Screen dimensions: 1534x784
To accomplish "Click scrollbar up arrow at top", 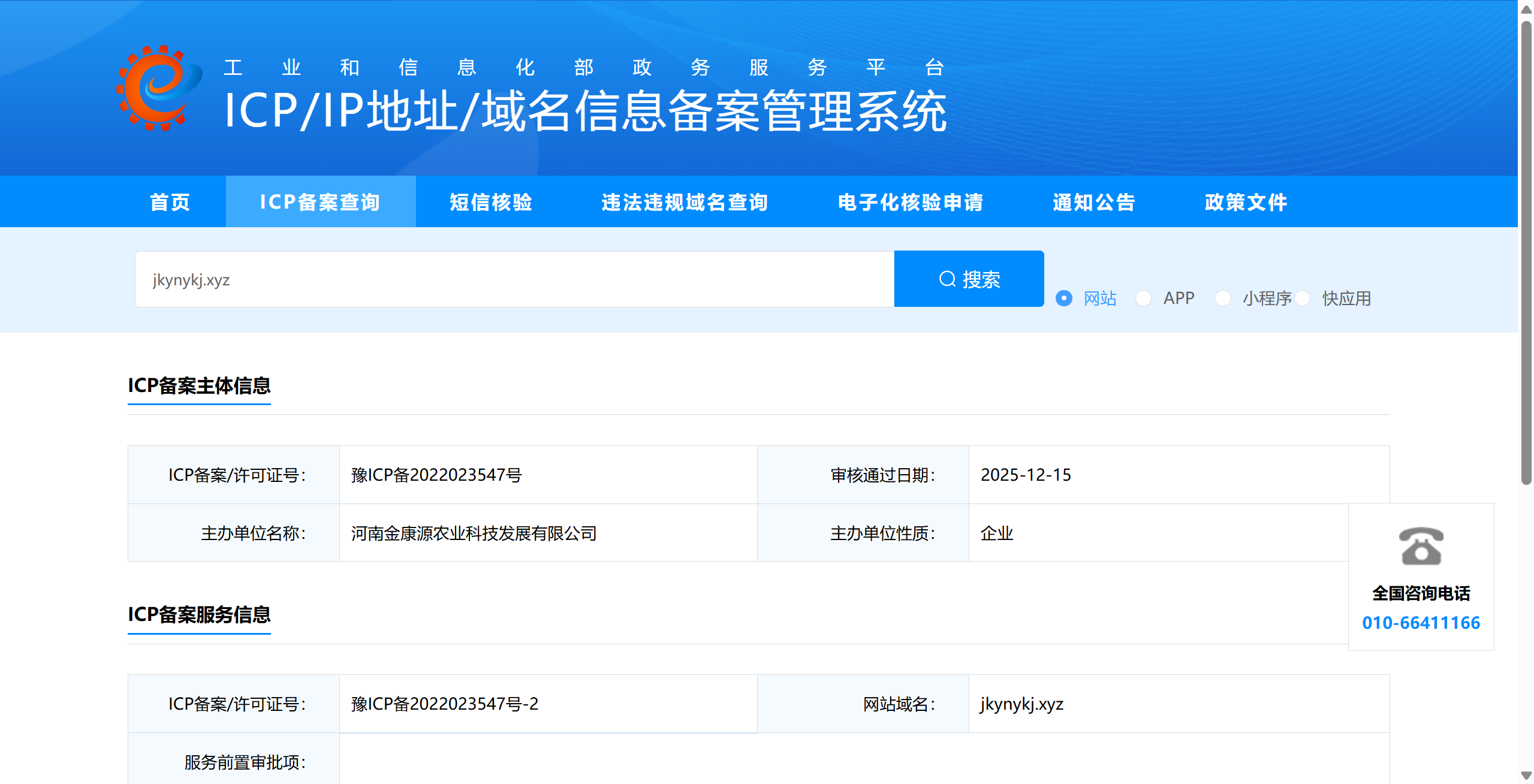I will (x=1526, y=10).
